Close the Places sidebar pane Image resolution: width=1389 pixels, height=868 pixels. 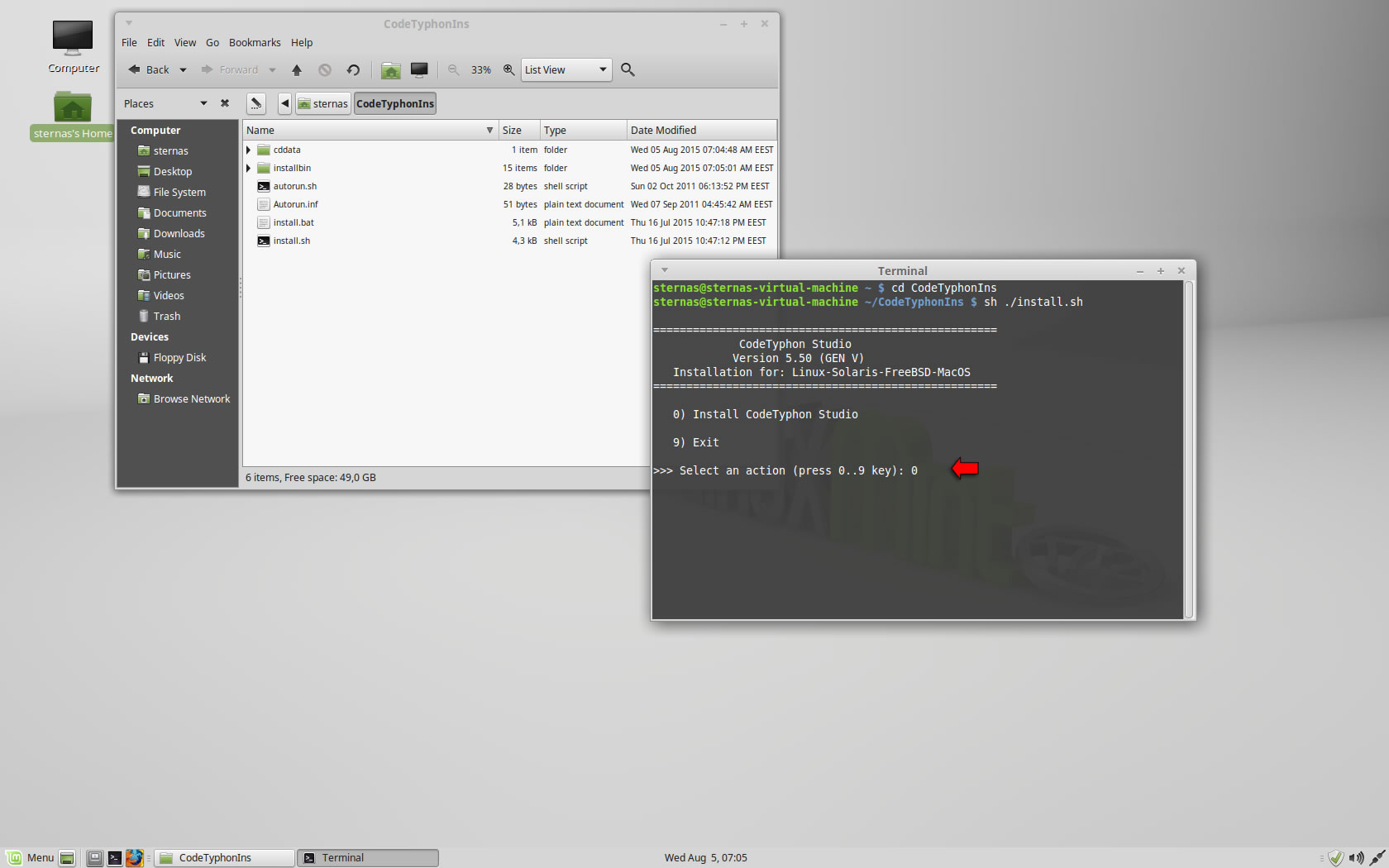[225, 103]
